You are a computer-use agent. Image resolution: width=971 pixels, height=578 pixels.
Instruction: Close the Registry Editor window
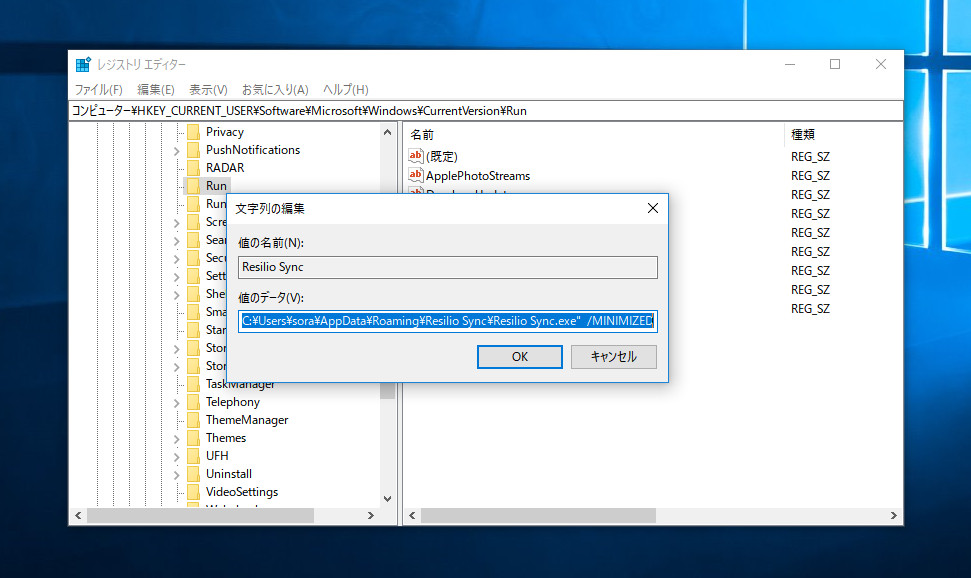click(x=881, y=64)
